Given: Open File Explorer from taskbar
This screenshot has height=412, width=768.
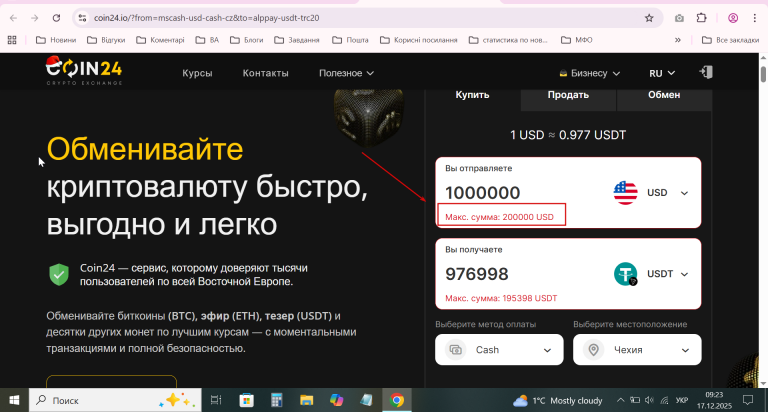Looking at the screenshot, I should click(307, 400).
